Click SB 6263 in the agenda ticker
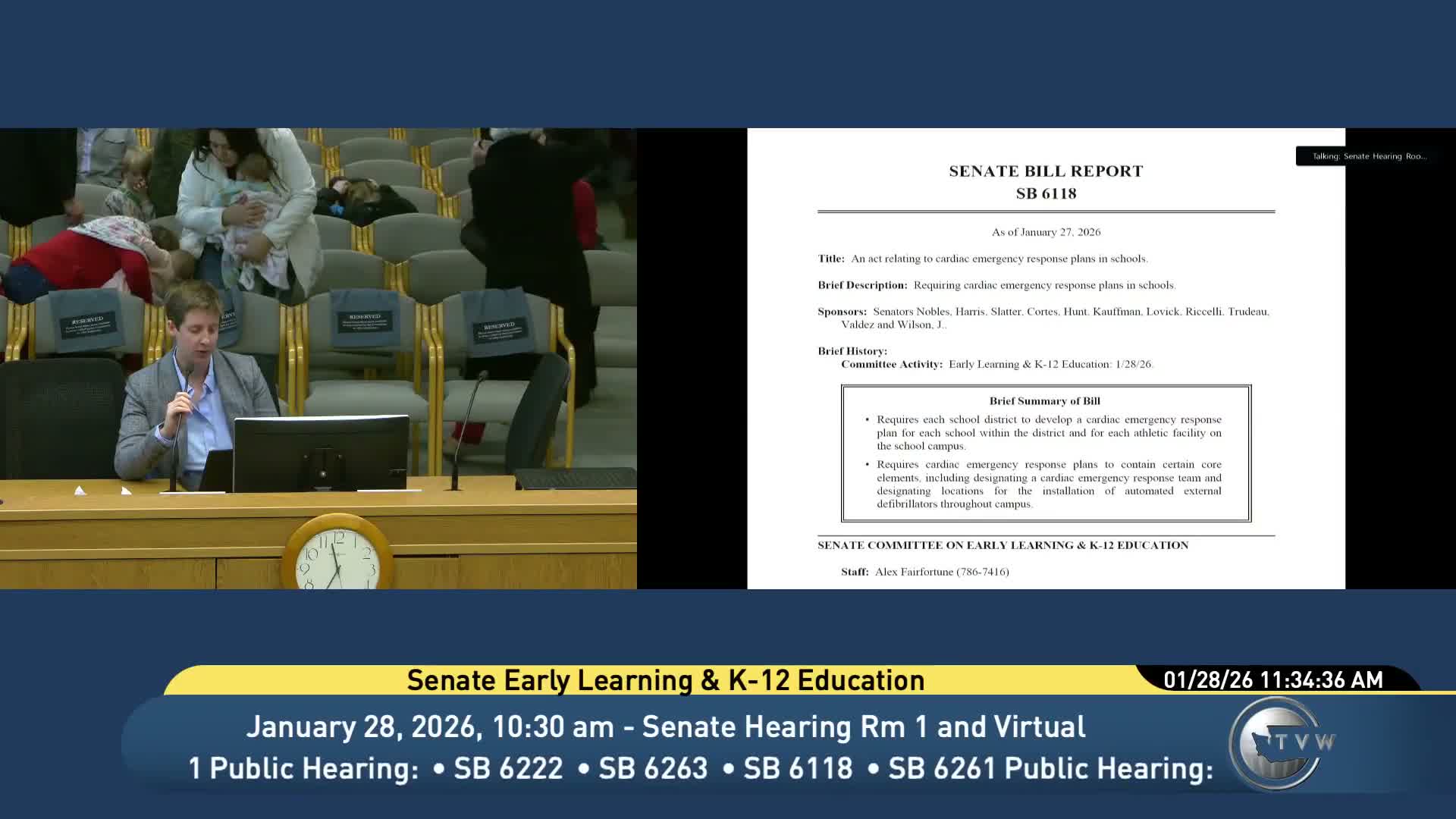 tap(653, 768)
